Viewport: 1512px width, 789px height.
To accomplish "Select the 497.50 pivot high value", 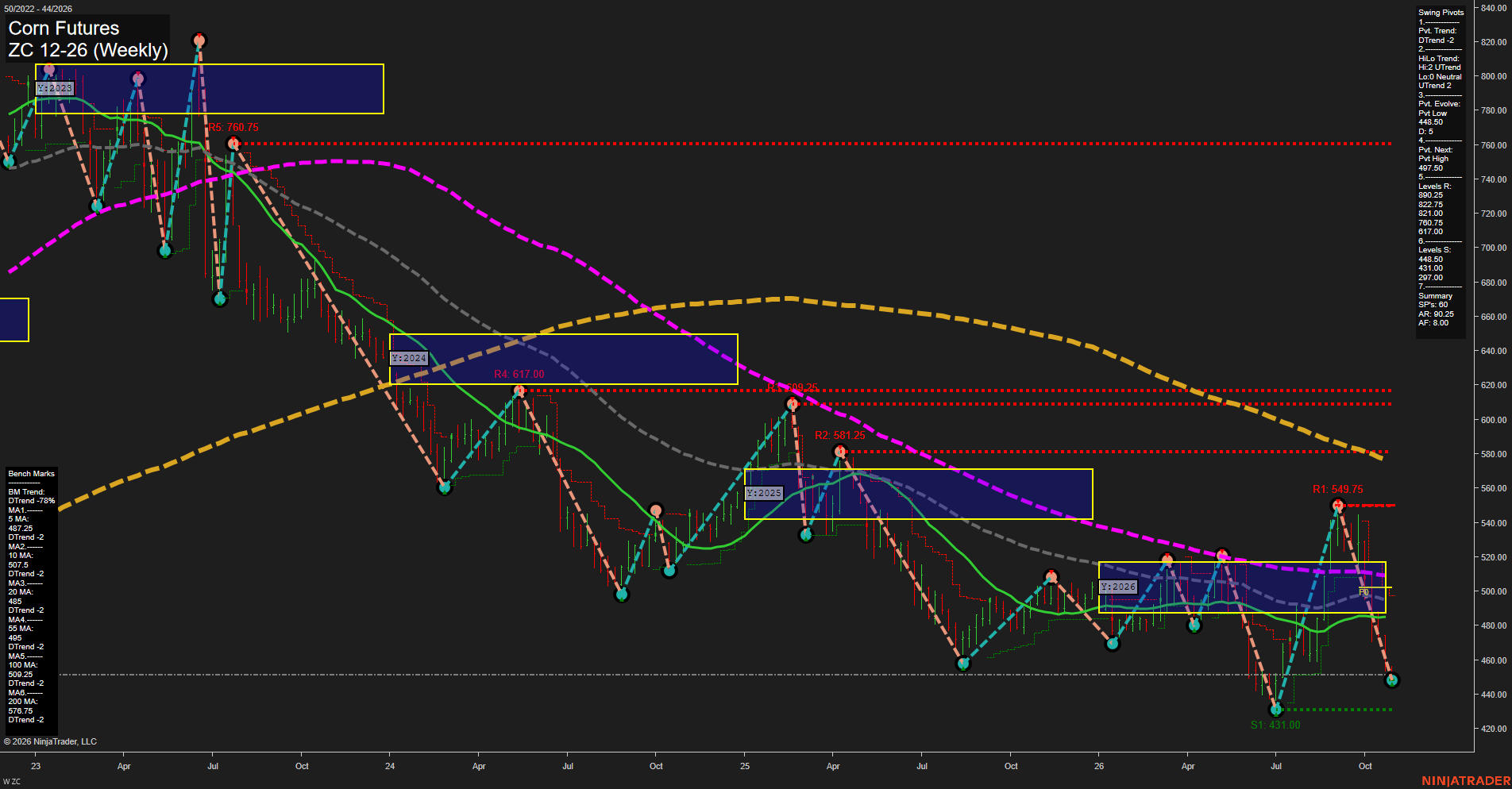I will [1431, 168].
